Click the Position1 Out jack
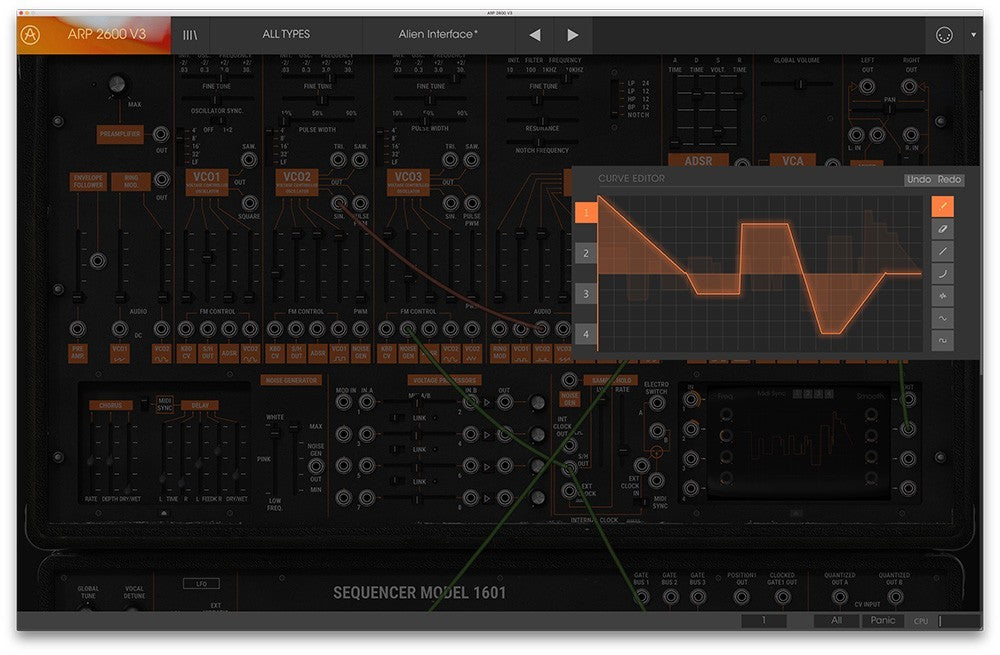 click(x=741, y=597)
